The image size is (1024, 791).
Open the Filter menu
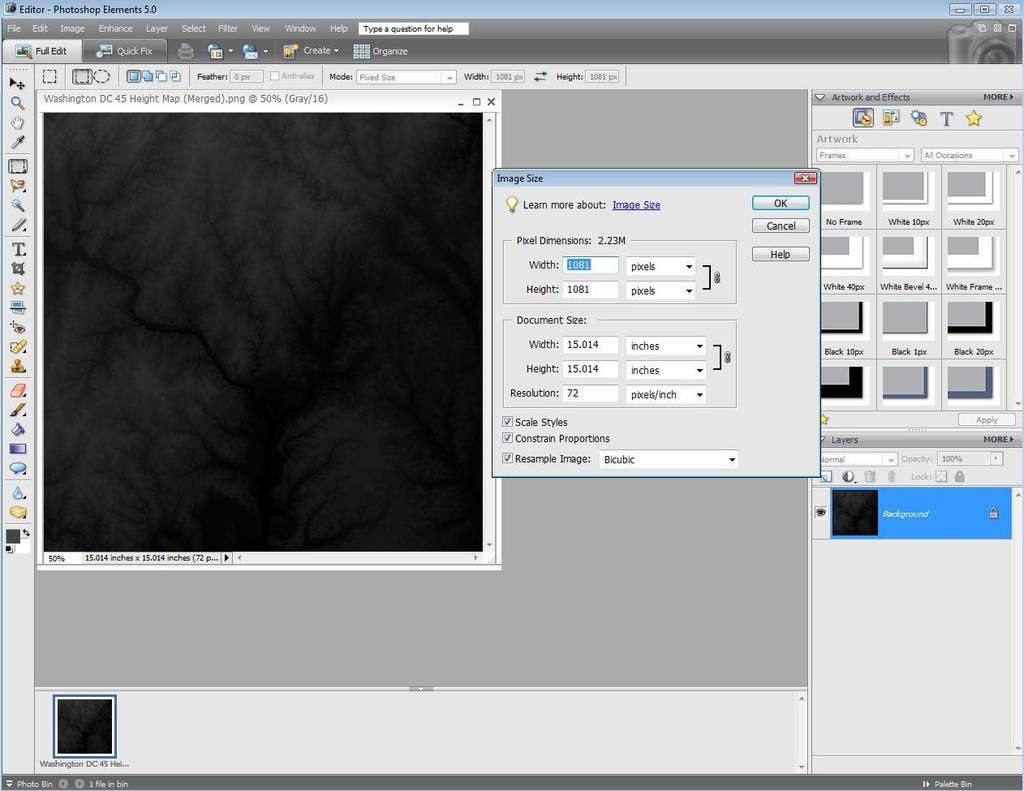[227, 29]
